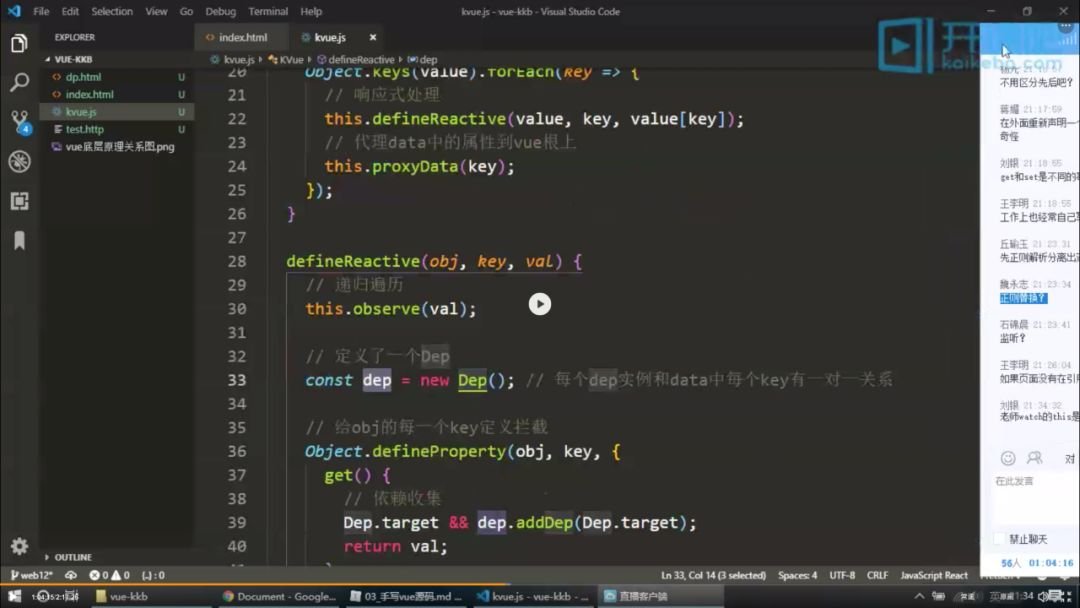Open the Extensions view in activity bar
1080x608 pixels.
19,201
